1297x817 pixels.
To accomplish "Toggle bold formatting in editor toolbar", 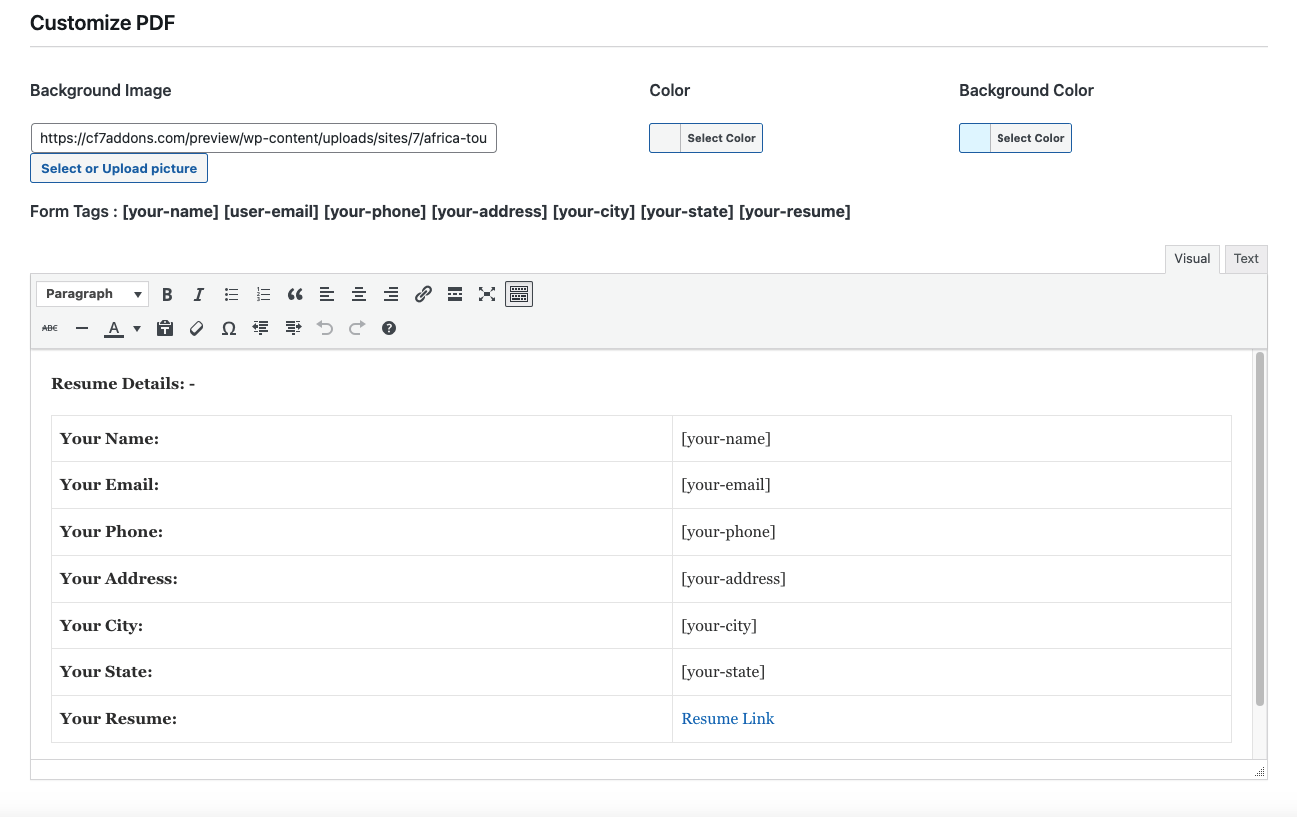I will pyautogui.click(x=167, y=294).
